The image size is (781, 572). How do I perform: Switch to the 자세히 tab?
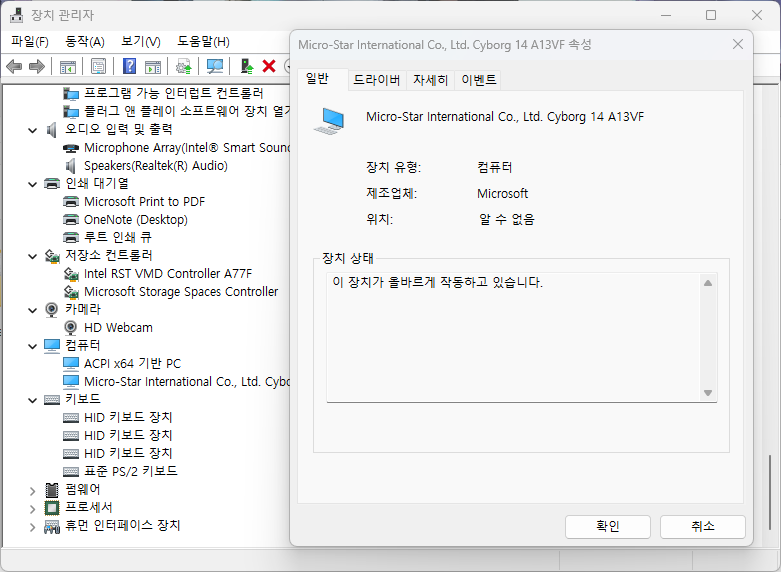coord(430,80)
